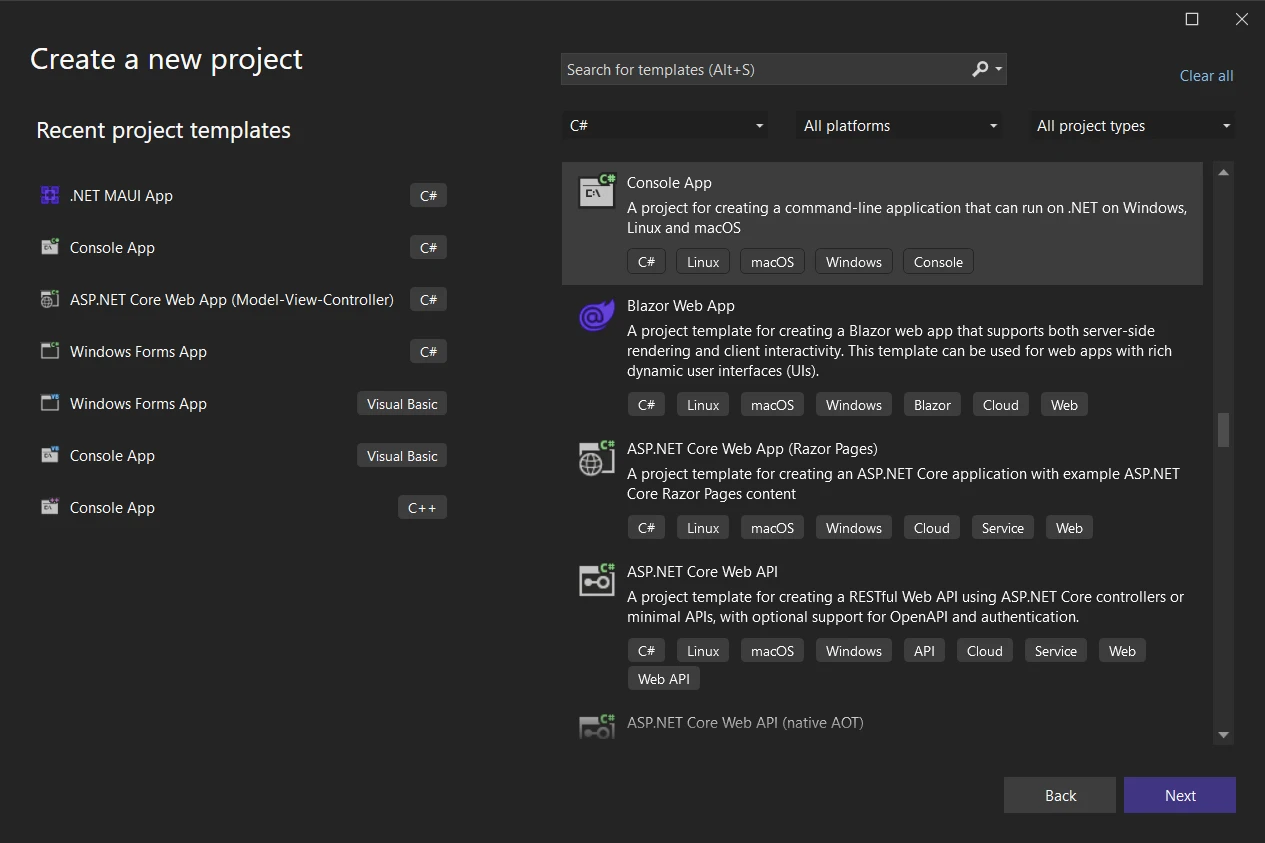
Task: Open the All project types dropdown
Action: coord(1133,126)
